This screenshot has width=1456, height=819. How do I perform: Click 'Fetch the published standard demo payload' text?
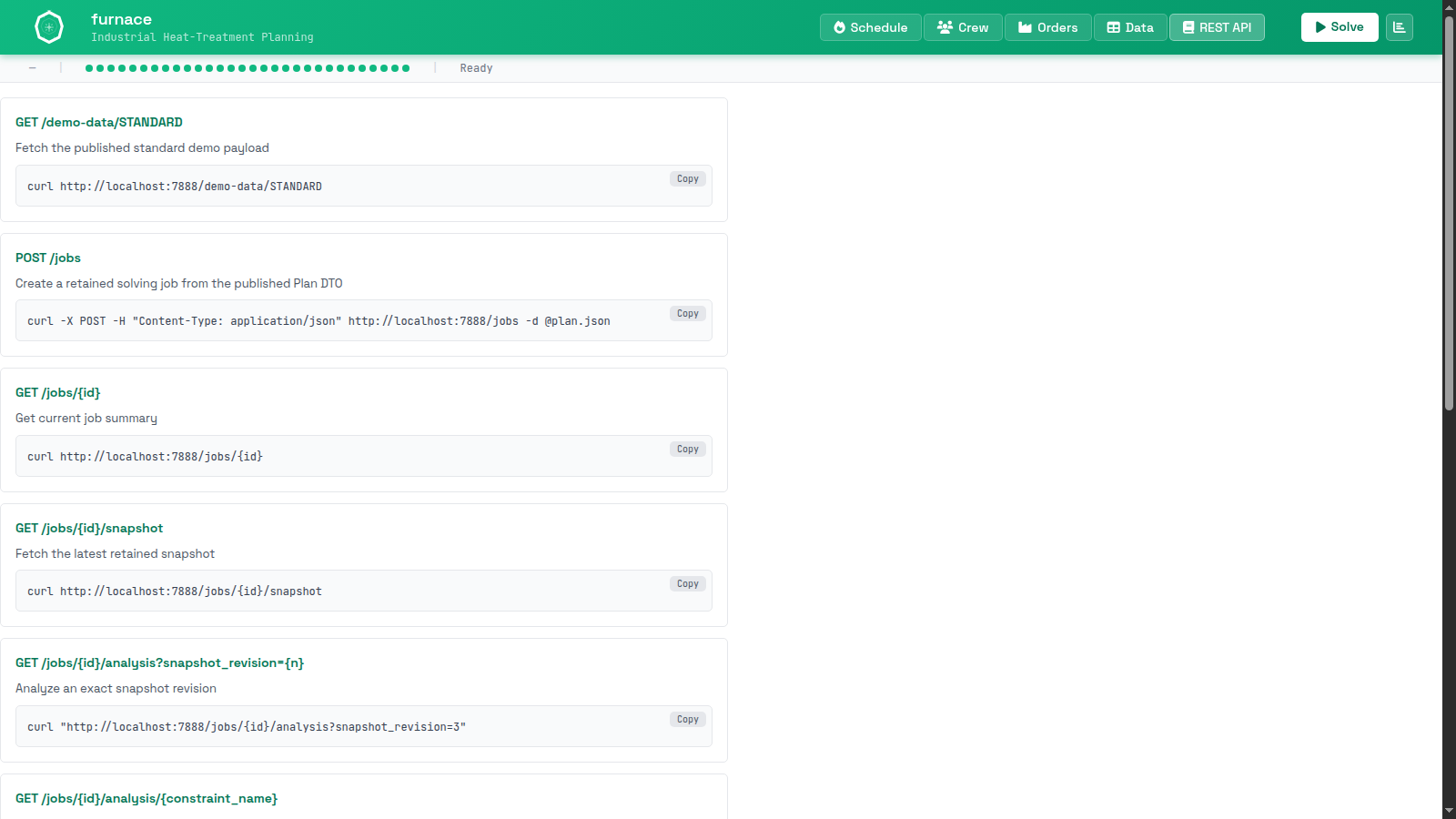[142, 147]
